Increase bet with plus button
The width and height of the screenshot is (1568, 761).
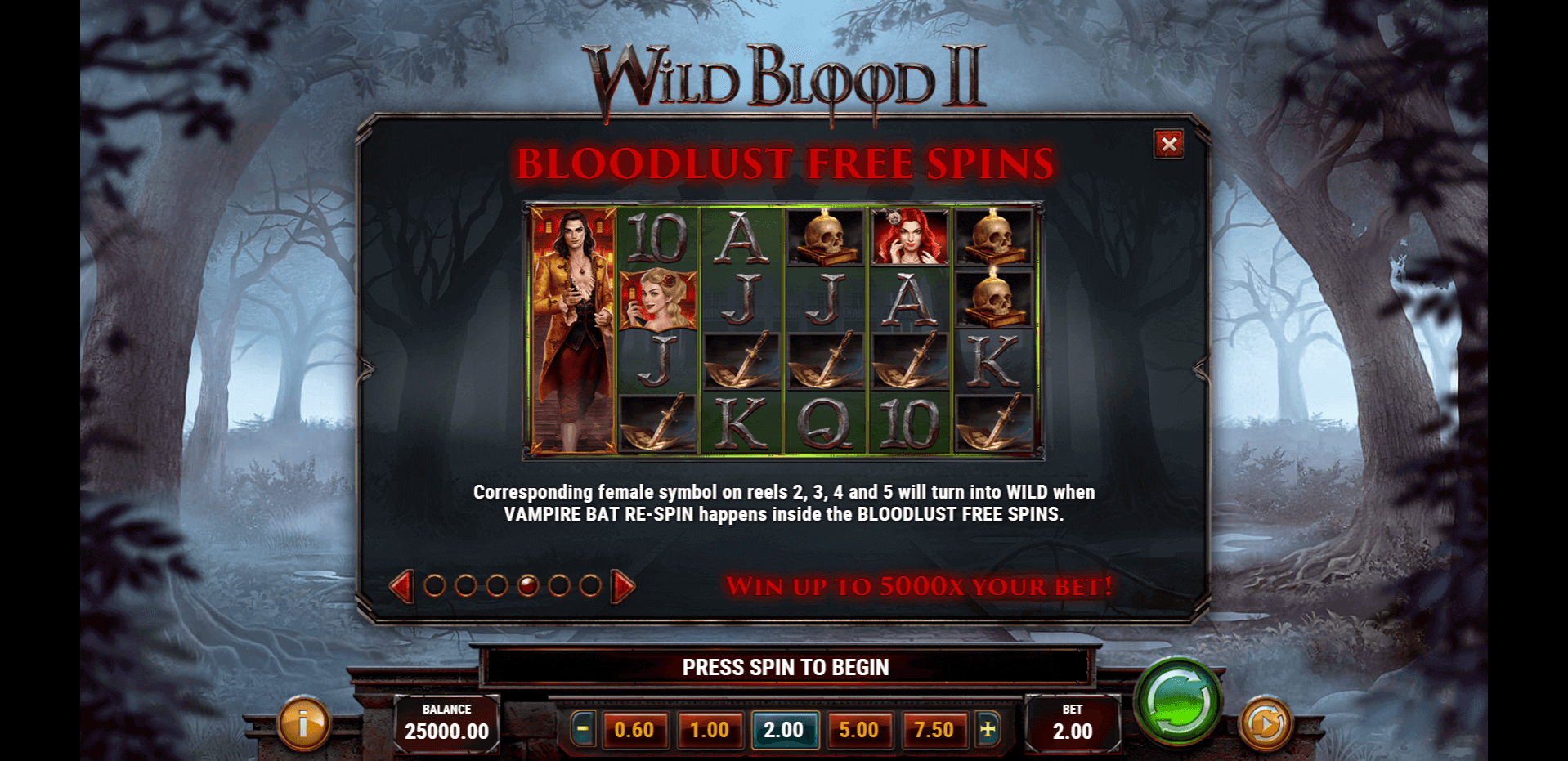tap(988, 729)
